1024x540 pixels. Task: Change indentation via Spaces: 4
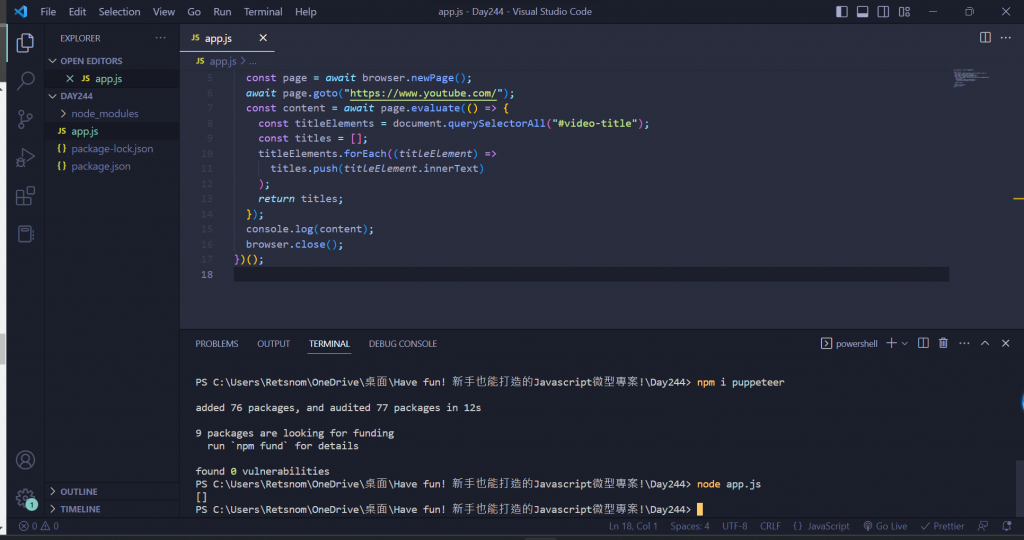coord(690,526)
